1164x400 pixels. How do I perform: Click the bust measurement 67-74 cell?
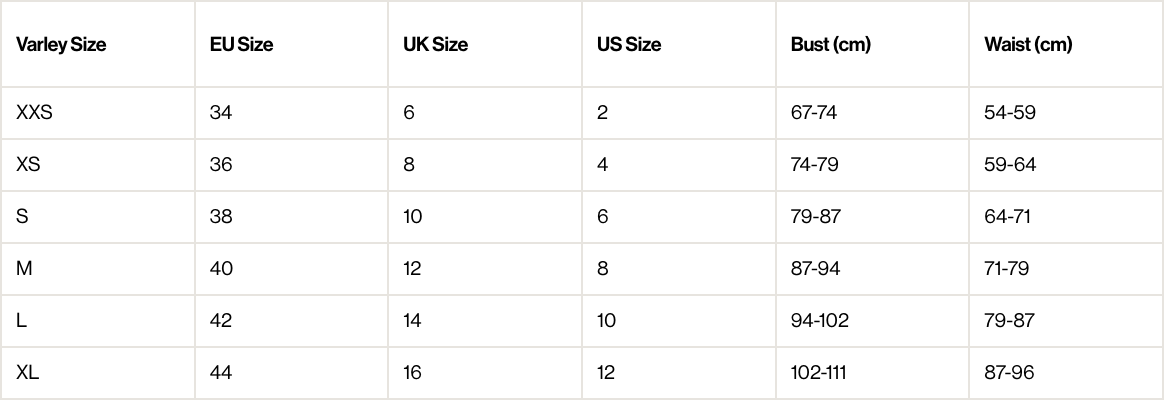click(813, 112)
